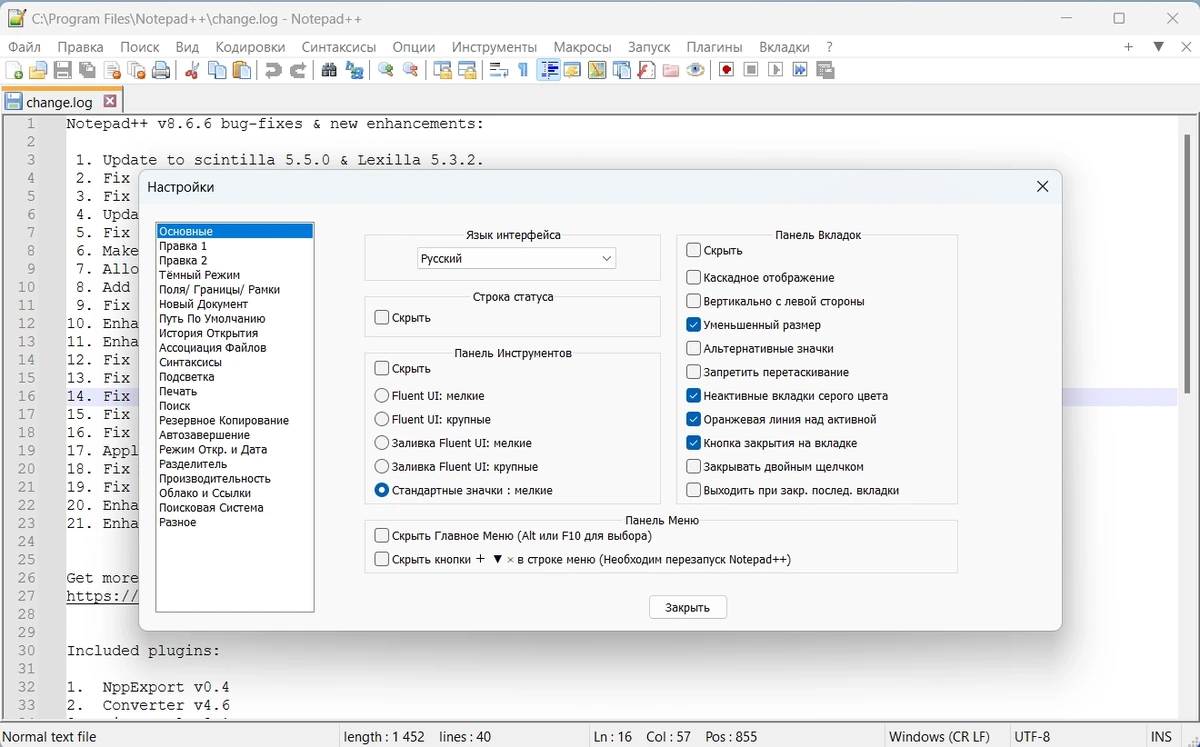Viewport: 1200px width, 747px height.
Task: Click the Paste clipboard icon
Action: pos(241,70)
